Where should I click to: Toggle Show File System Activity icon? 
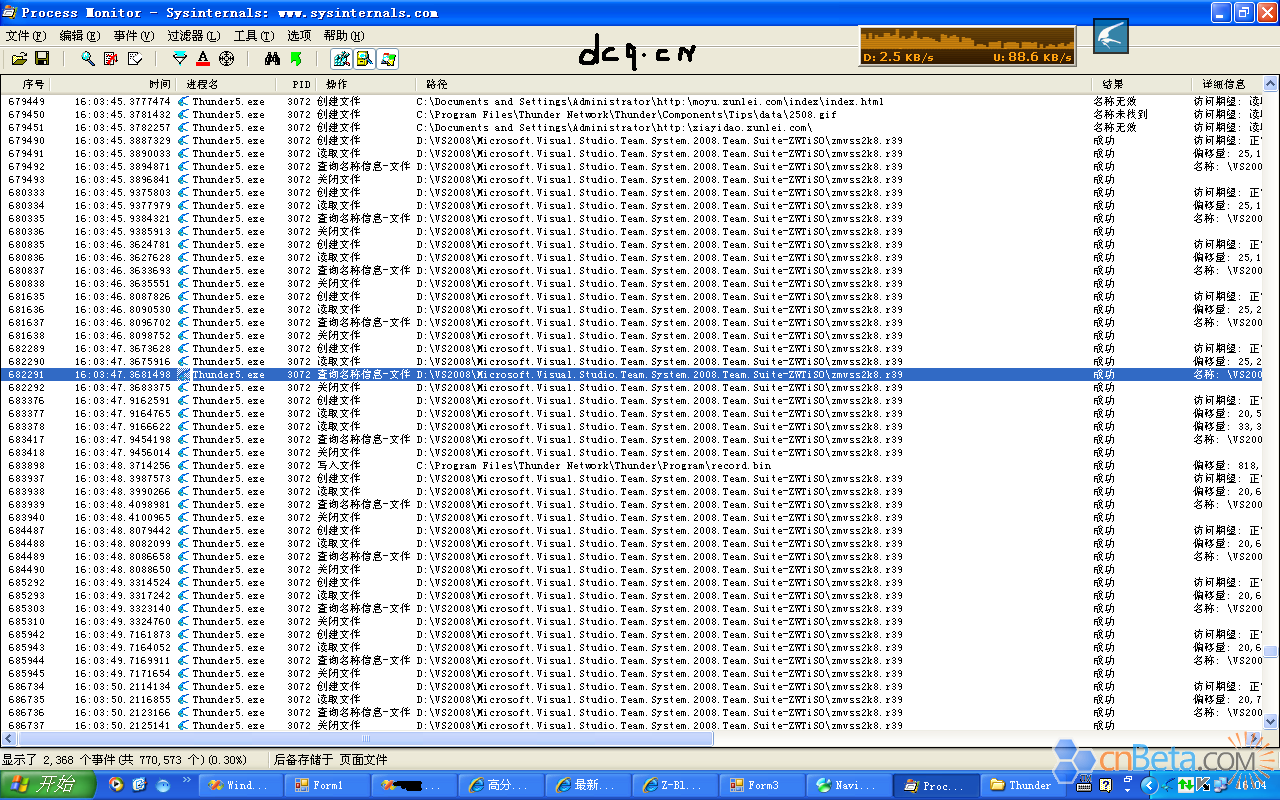(365, 59)
